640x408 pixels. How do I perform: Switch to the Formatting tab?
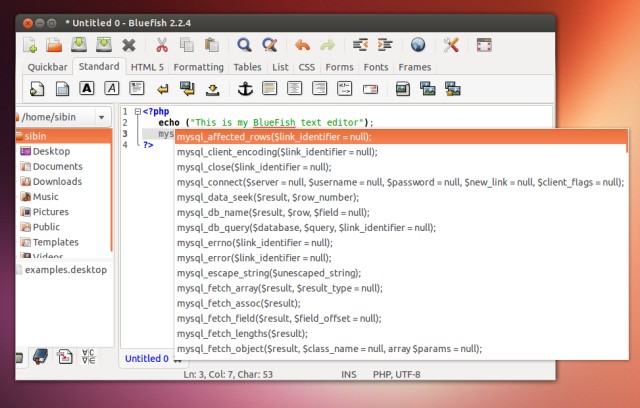pos(199,67)
